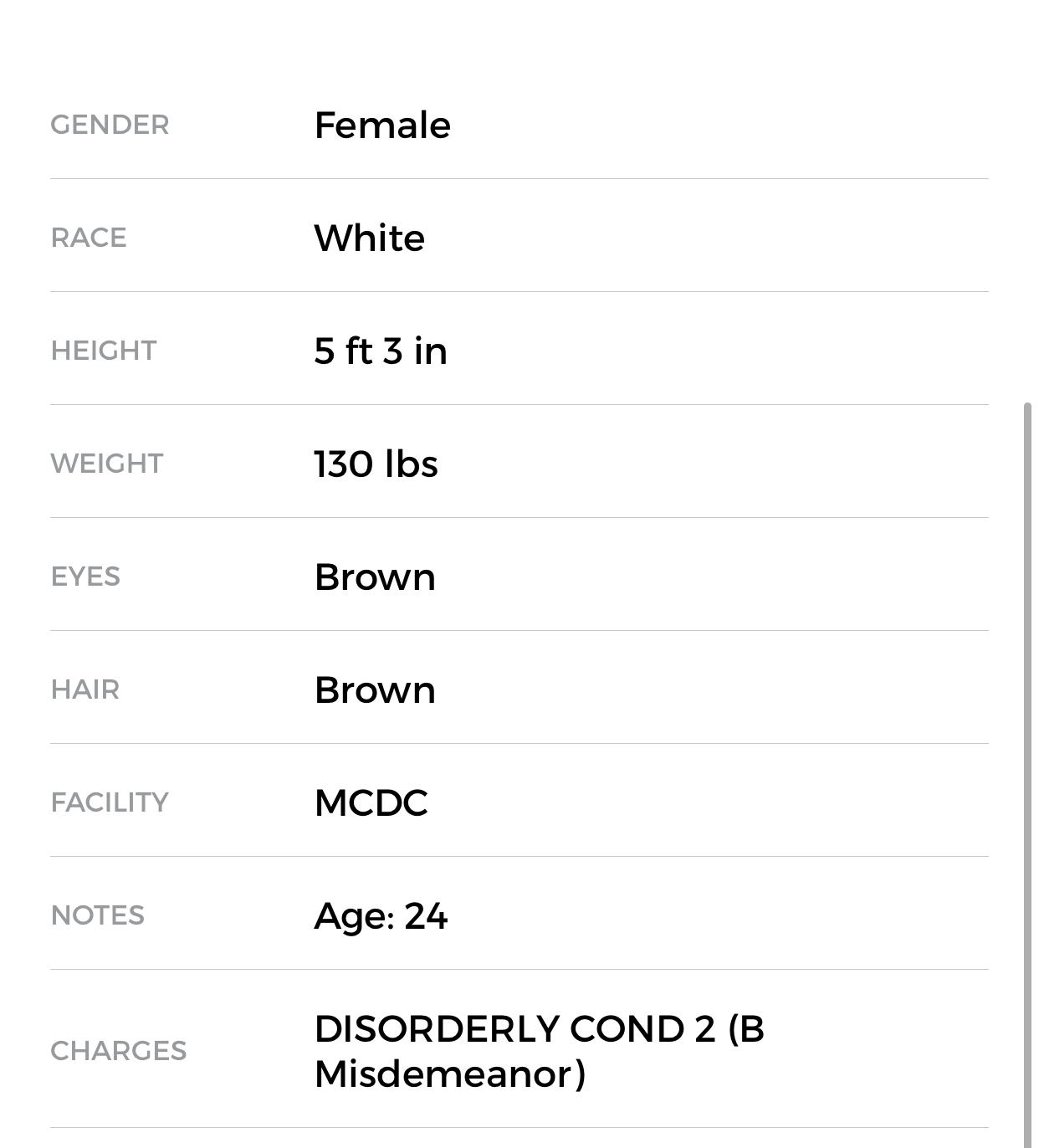Viewport: 1039px width, 1148px height.
Task: Click the RACE field label
Action: [x=89, y=238]
